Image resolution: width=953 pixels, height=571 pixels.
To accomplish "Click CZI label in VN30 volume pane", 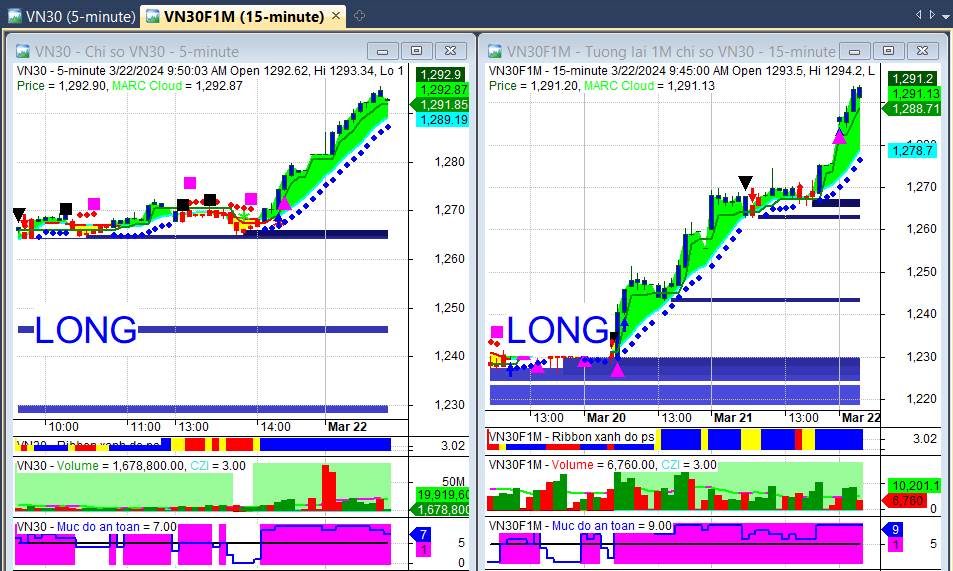I will [x=199, y=466].
